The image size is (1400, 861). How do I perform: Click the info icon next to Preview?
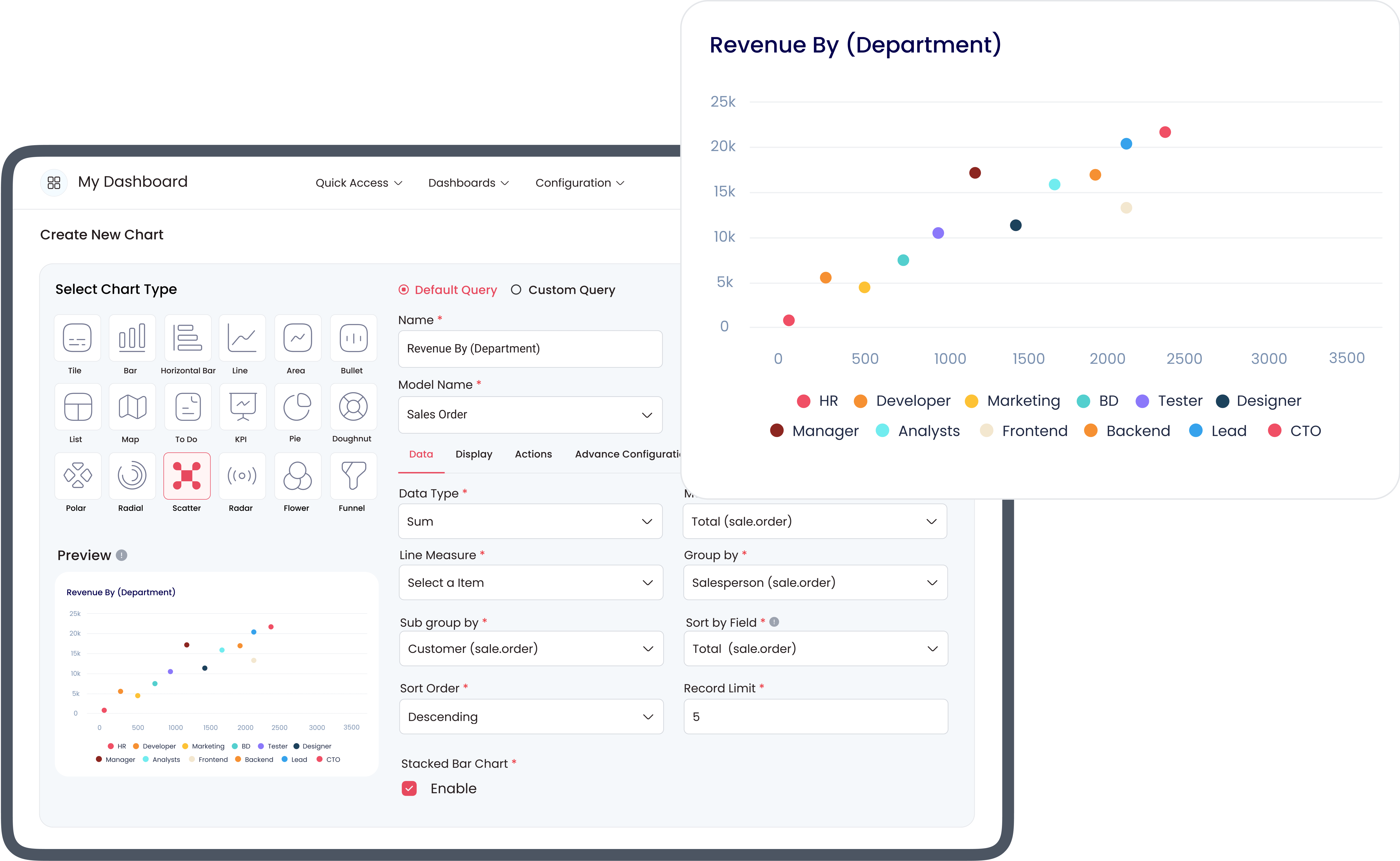click(x=121, y=555)
